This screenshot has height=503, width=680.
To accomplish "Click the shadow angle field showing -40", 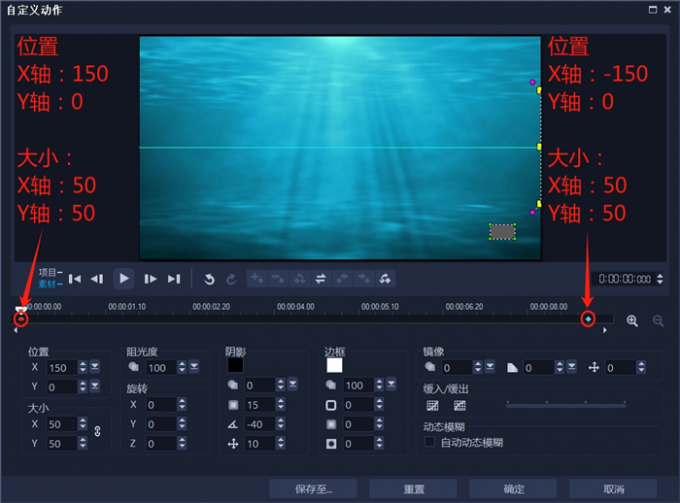I will [x=260, y=424].
